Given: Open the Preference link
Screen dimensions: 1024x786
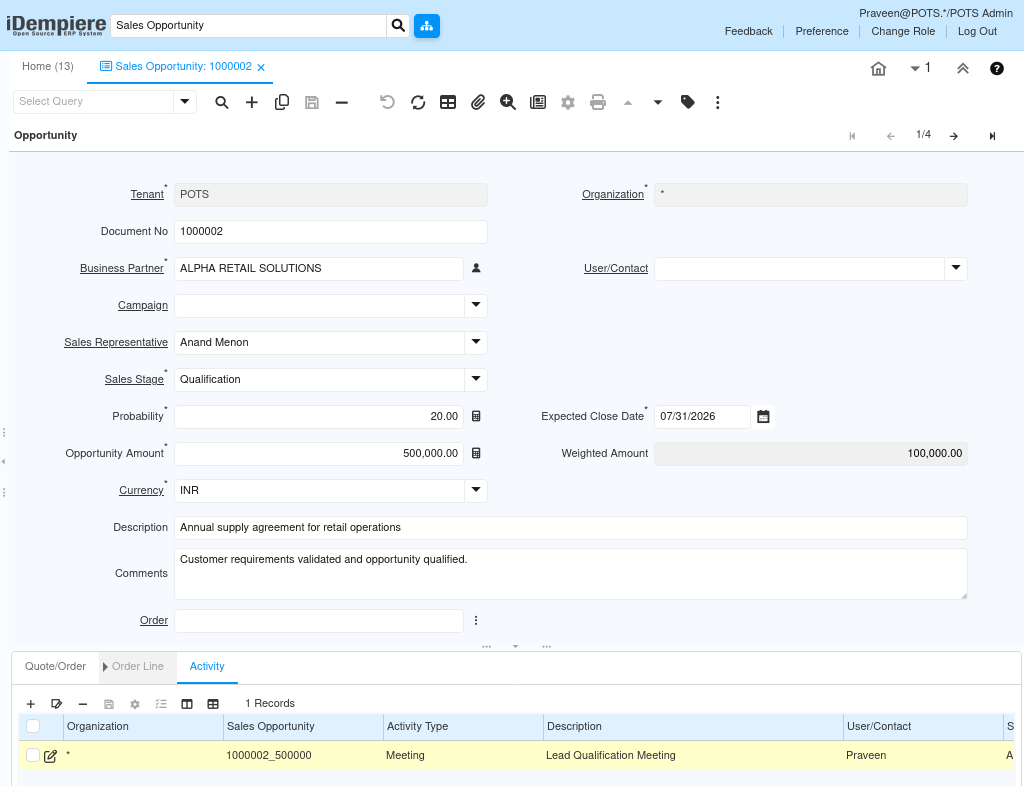Looking at the screenshot, I should [822, 31].
